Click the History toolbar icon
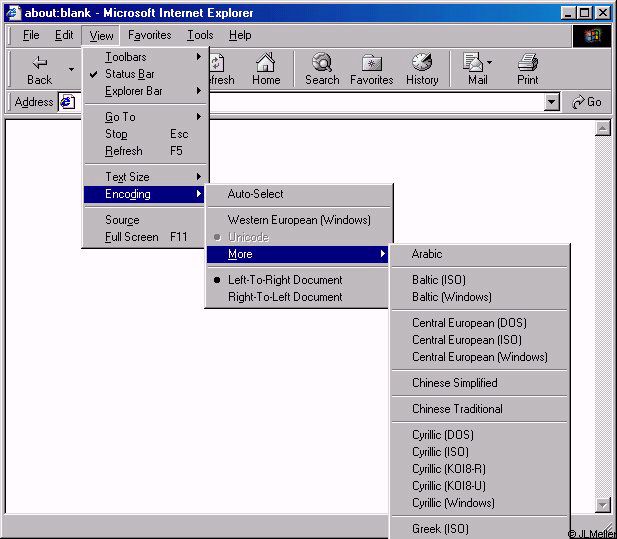 pyautogui.click(x=422, y=62)
